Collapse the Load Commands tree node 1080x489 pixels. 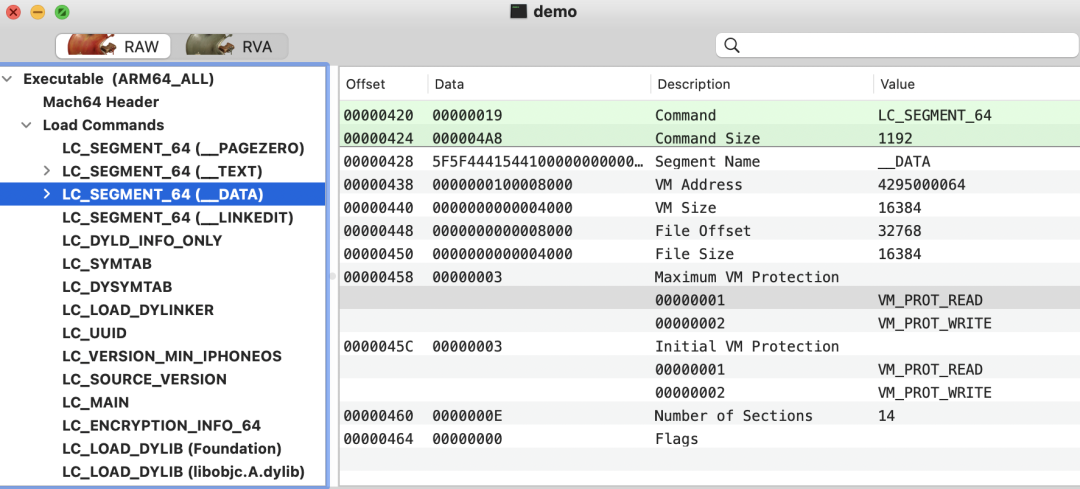click(26, 125)
